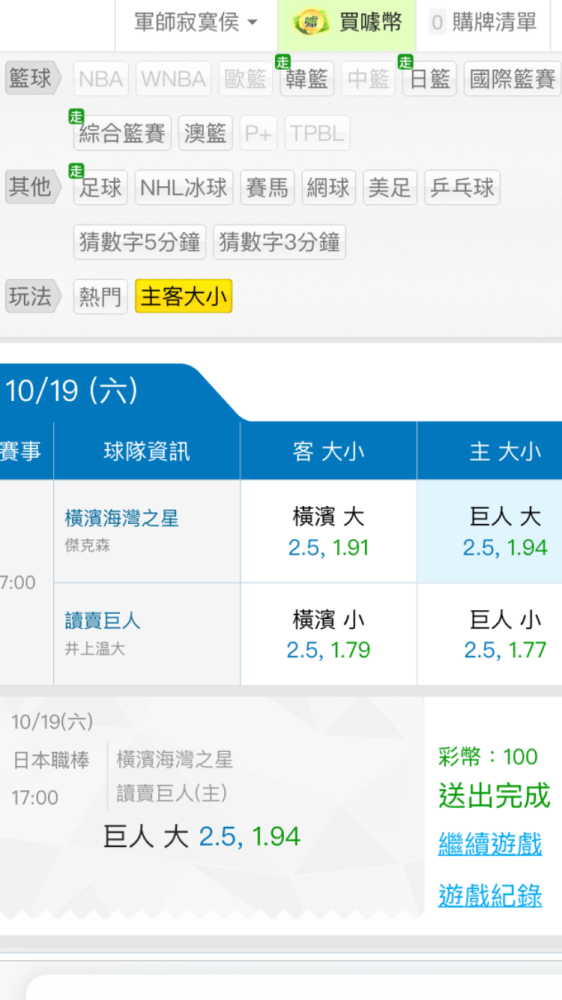
Task: Select 日籃 league with green 走 badge
Action: coord(429,79)
